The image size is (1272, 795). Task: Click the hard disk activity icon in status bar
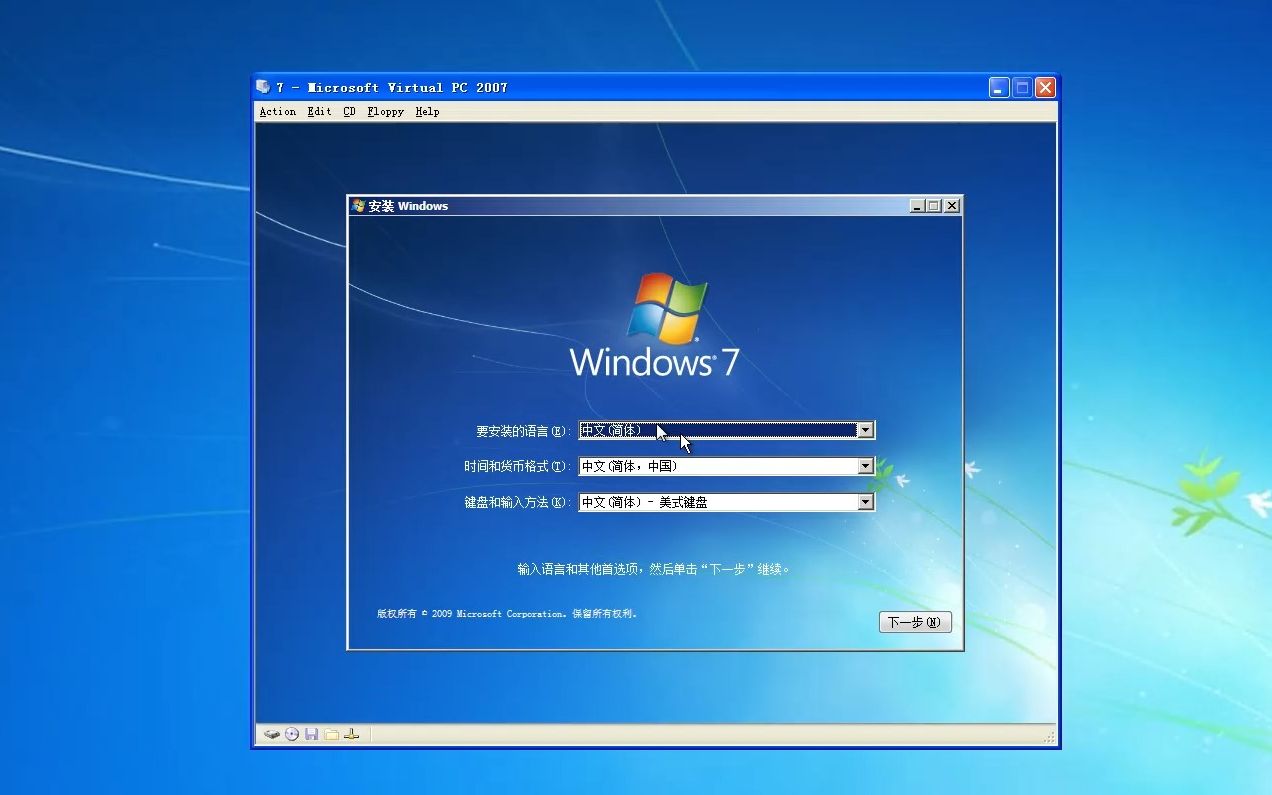tap(271, 734)
